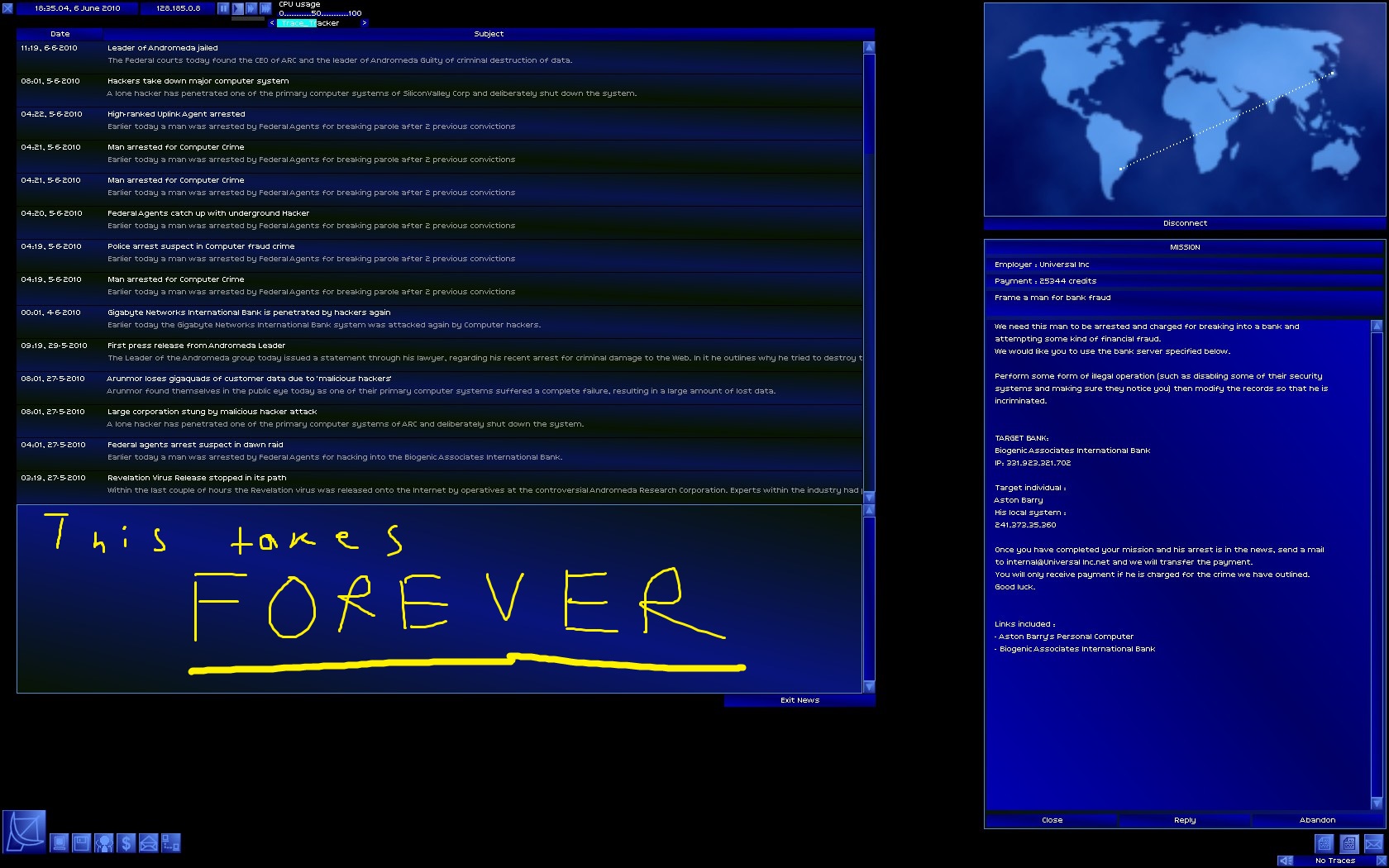Click the news list scroll-up arrow
This screenshot has width=1389, height=868.
(869, 47)
